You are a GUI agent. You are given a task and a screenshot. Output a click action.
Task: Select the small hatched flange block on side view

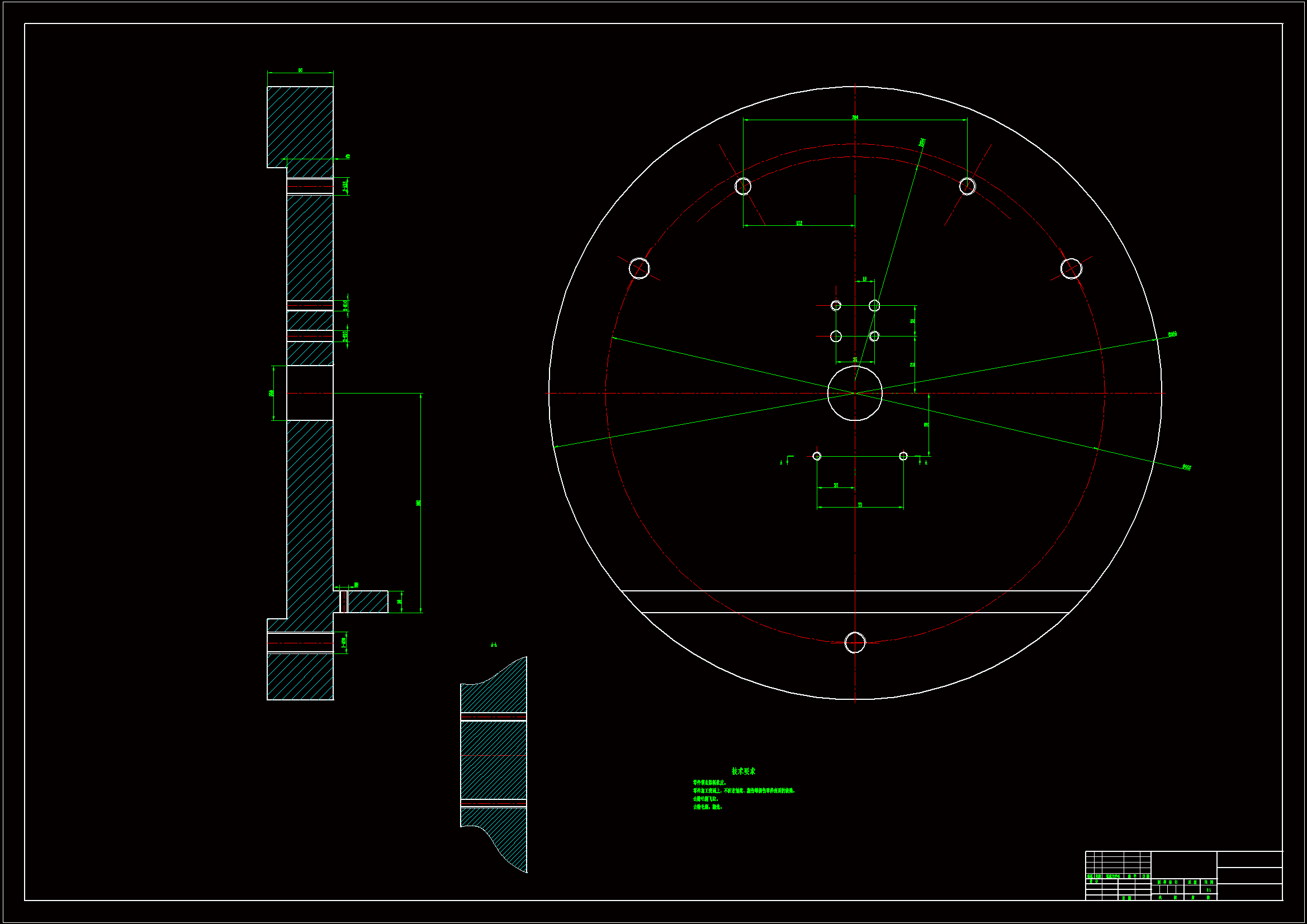pyautogui.click(x=368, y=602)
